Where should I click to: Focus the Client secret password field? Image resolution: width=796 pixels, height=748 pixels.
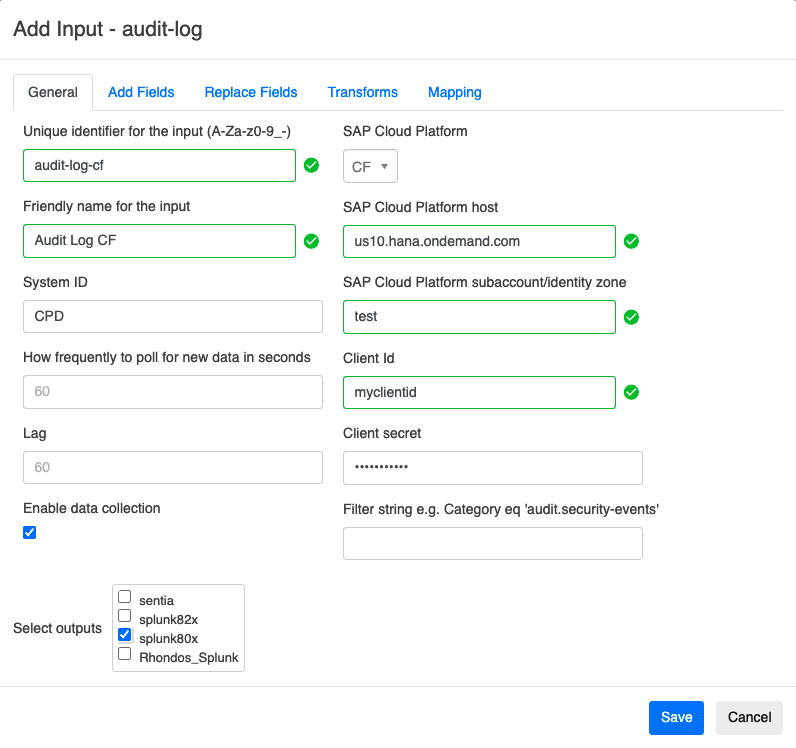[492, 468]
